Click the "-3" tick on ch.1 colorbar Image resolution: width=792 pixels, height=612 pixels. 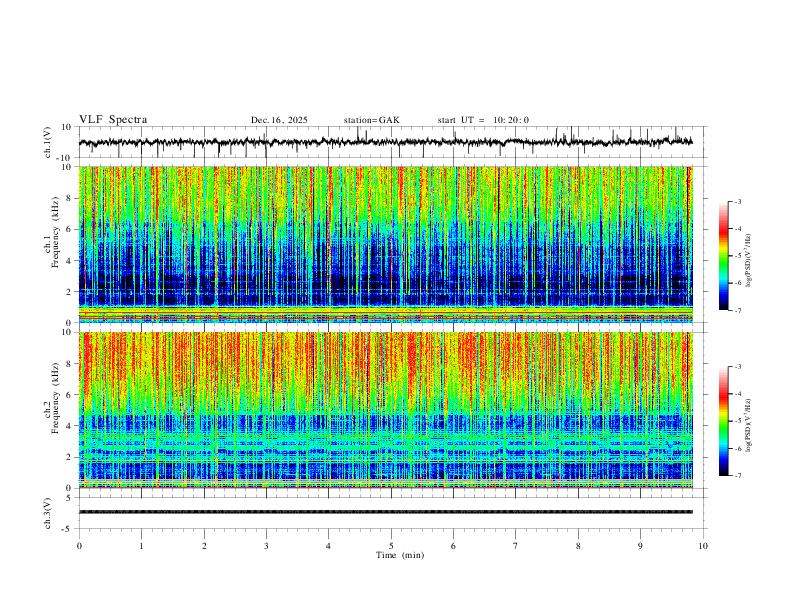tap(737, 201)
